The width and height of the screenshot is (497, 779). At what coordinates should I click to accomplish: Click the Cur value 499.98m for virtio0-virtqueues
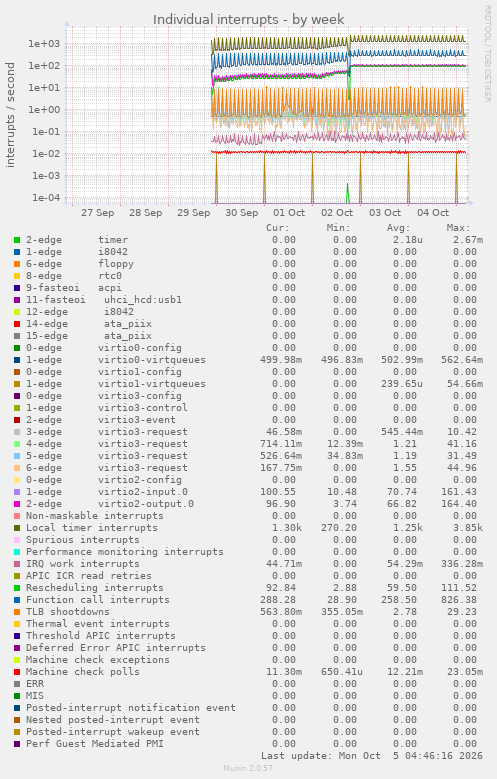click(281, 360)
